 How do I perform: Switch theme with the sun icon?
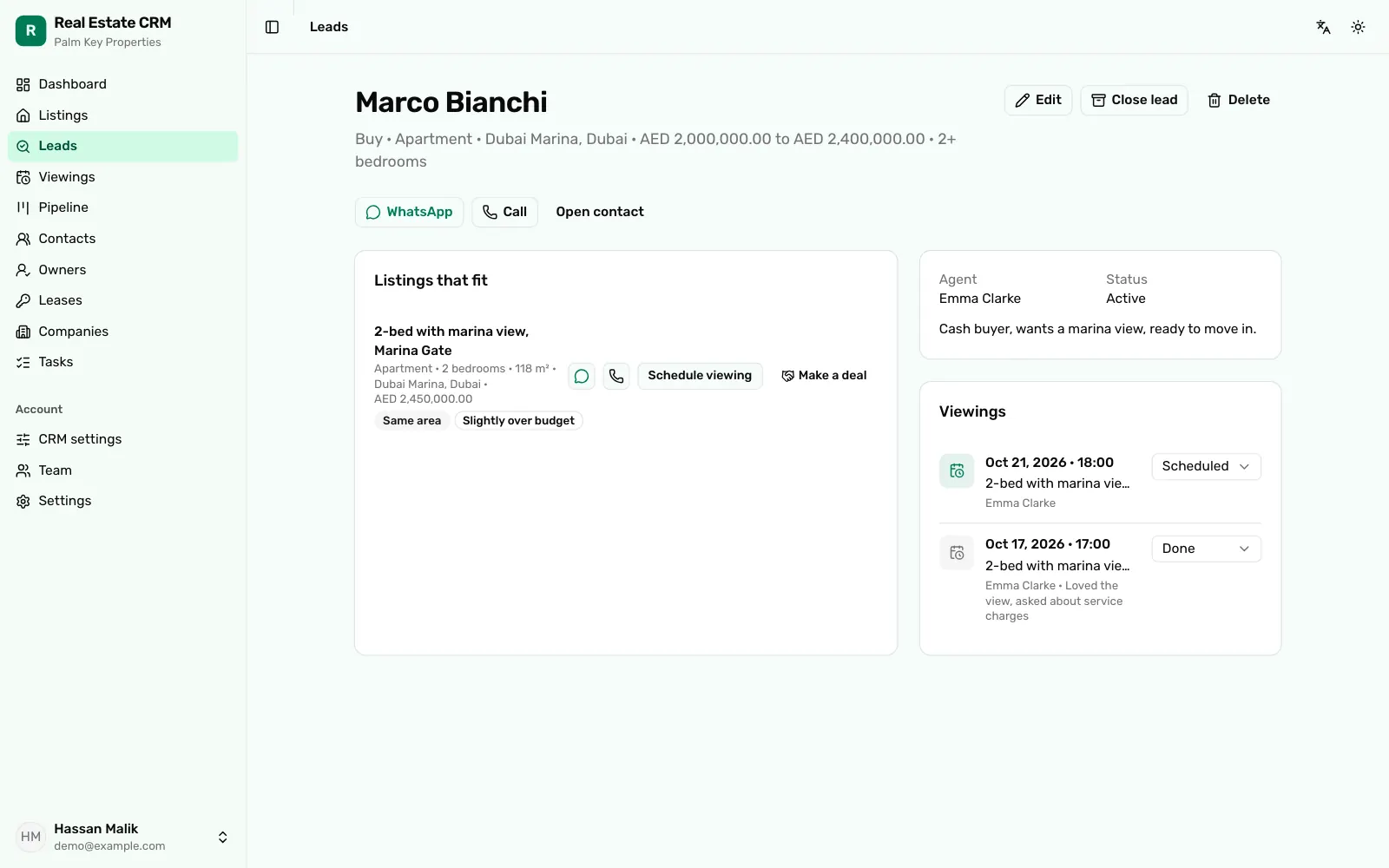(1358, 27)
